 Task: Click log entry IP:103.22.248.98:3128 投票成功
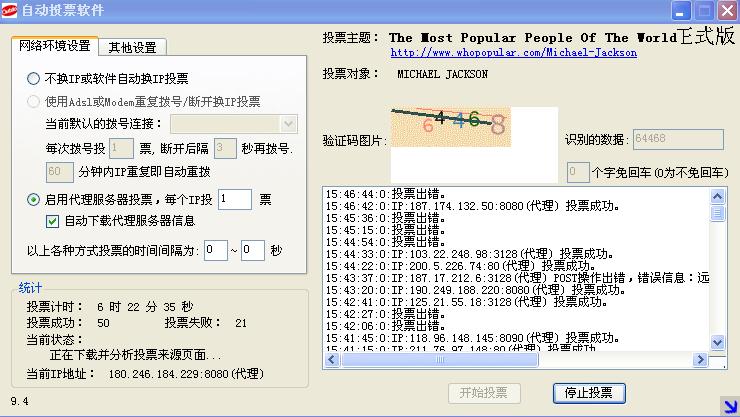click(x=469, y=254)
